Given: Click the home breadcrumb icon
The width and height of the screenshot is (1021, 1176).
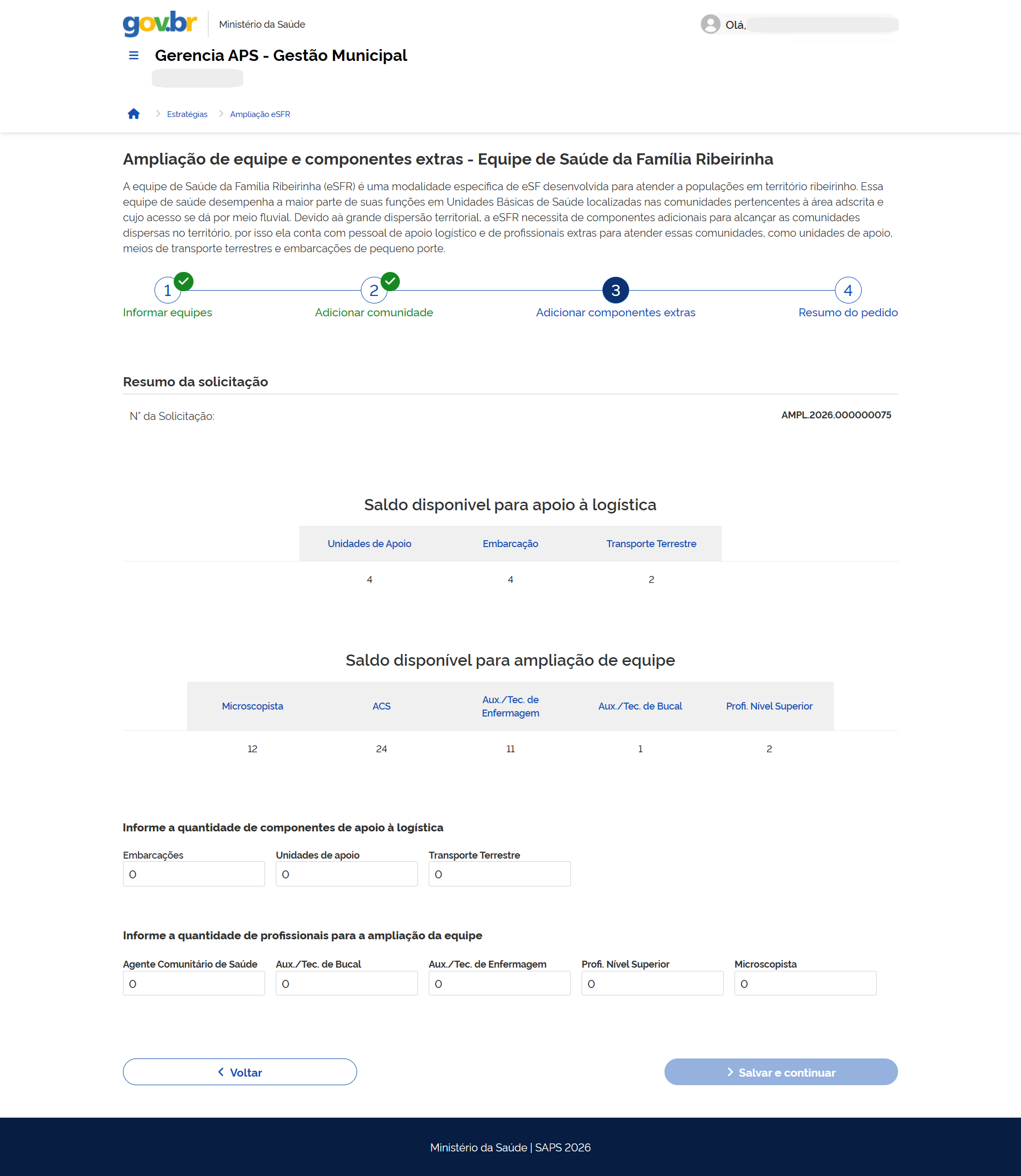Looking at the screenshot, I should [133, 114].
